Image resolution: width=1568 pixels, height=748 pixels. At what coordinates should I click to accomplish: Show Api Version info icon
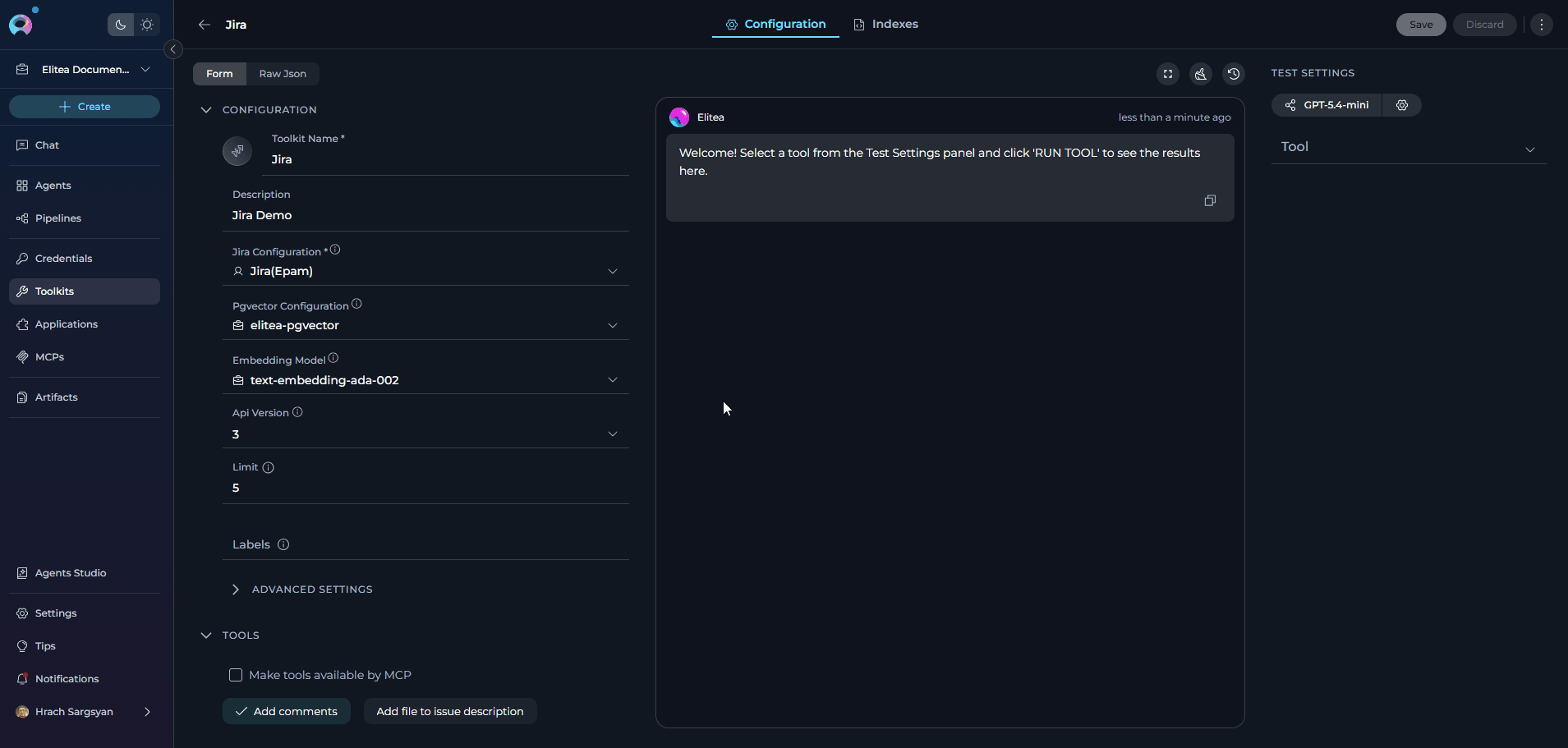click(297, 412)
